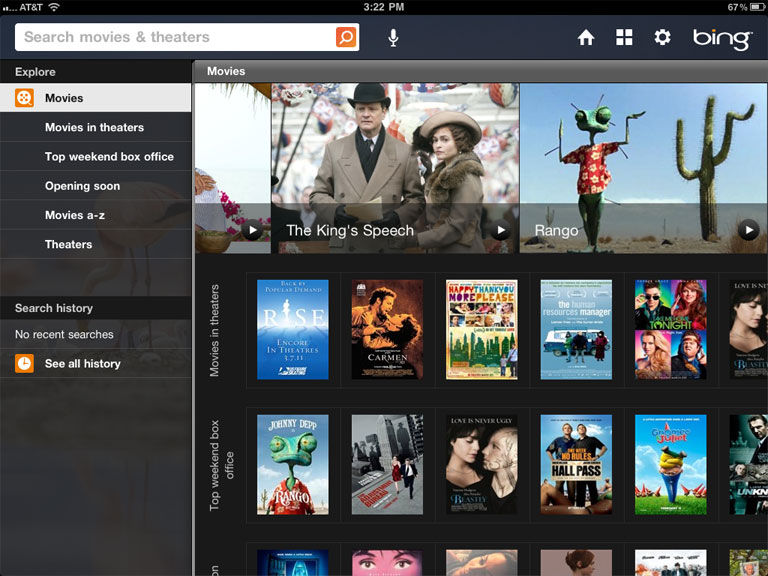
Task: Click the Top weekend box office vertical label
Action: pos(221,465)
